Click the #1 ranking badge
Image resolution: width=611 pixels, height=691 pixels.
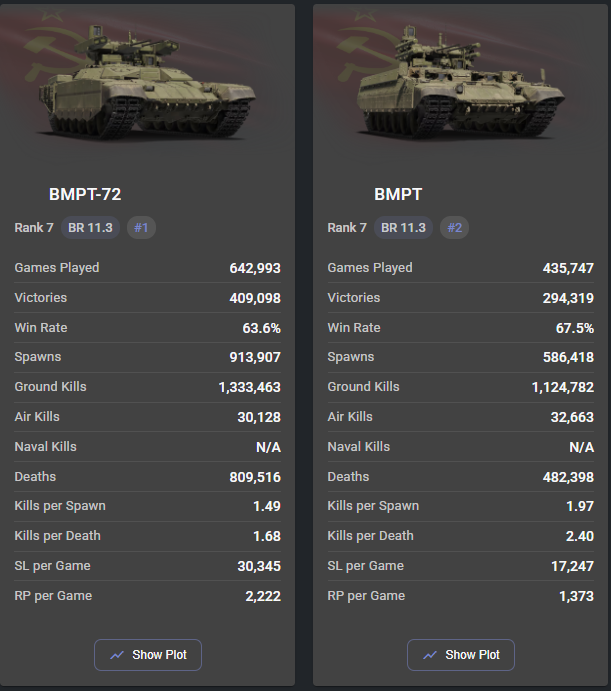[141, 228]
